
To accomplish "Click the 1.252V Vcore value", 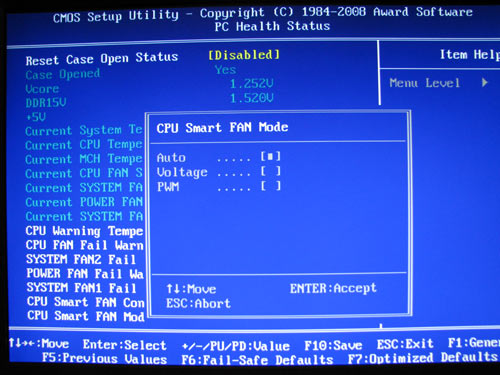I will [x=252, y=83].
